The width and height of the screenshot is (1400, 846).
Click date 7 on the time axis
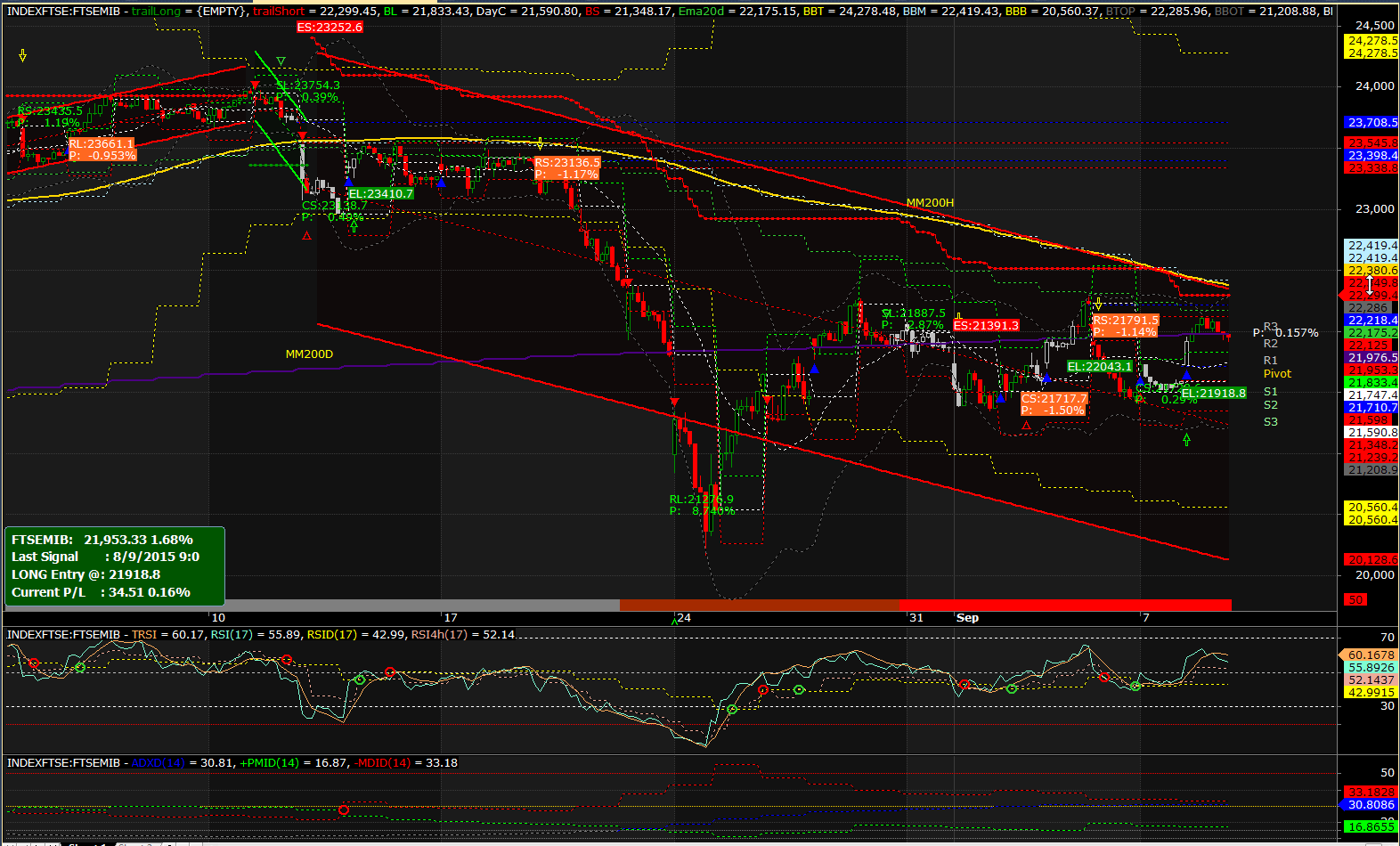1146,617
